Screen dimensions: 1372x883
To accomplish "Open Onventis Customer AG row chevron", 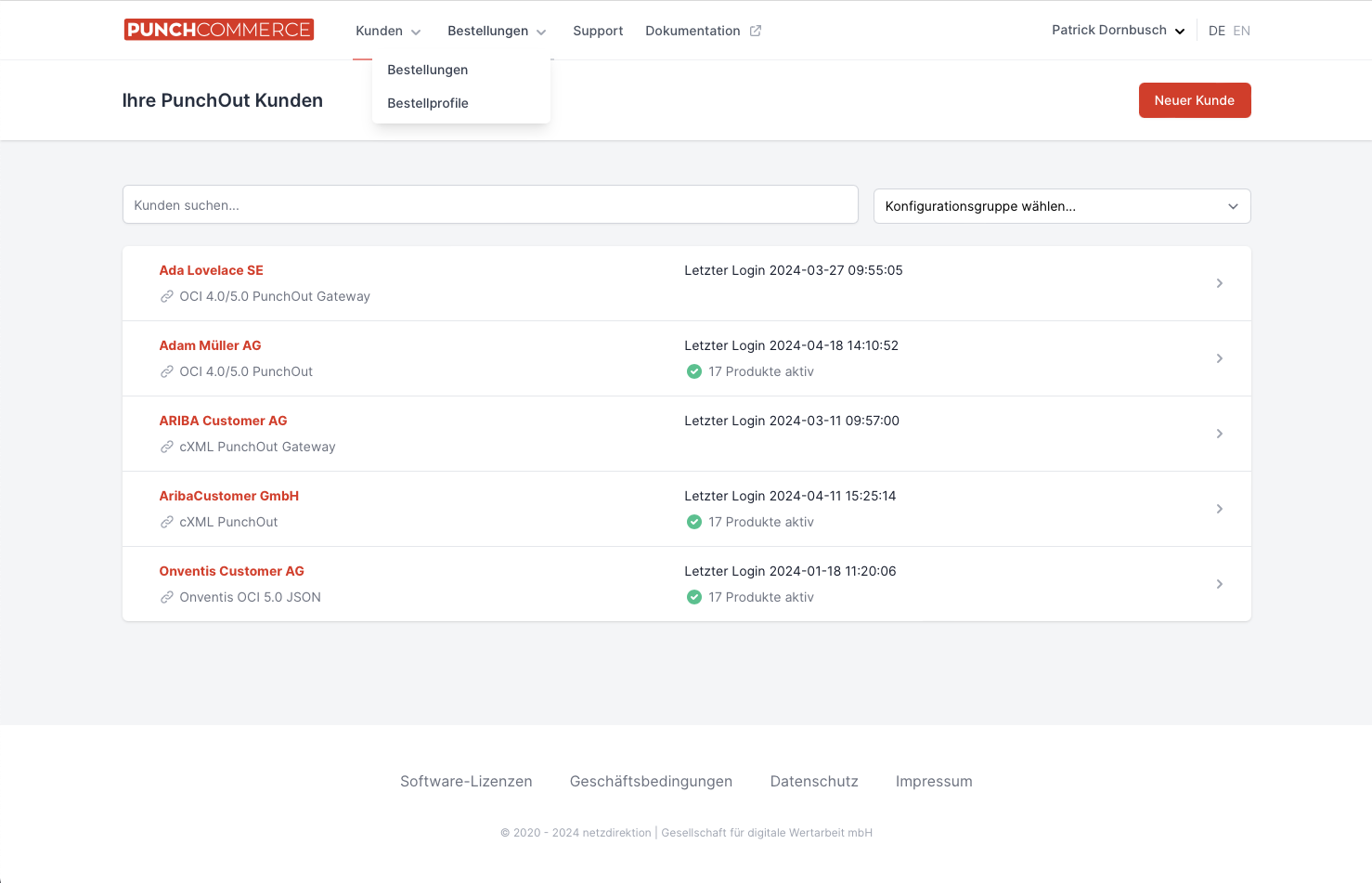I will [x=1220, y=584].
